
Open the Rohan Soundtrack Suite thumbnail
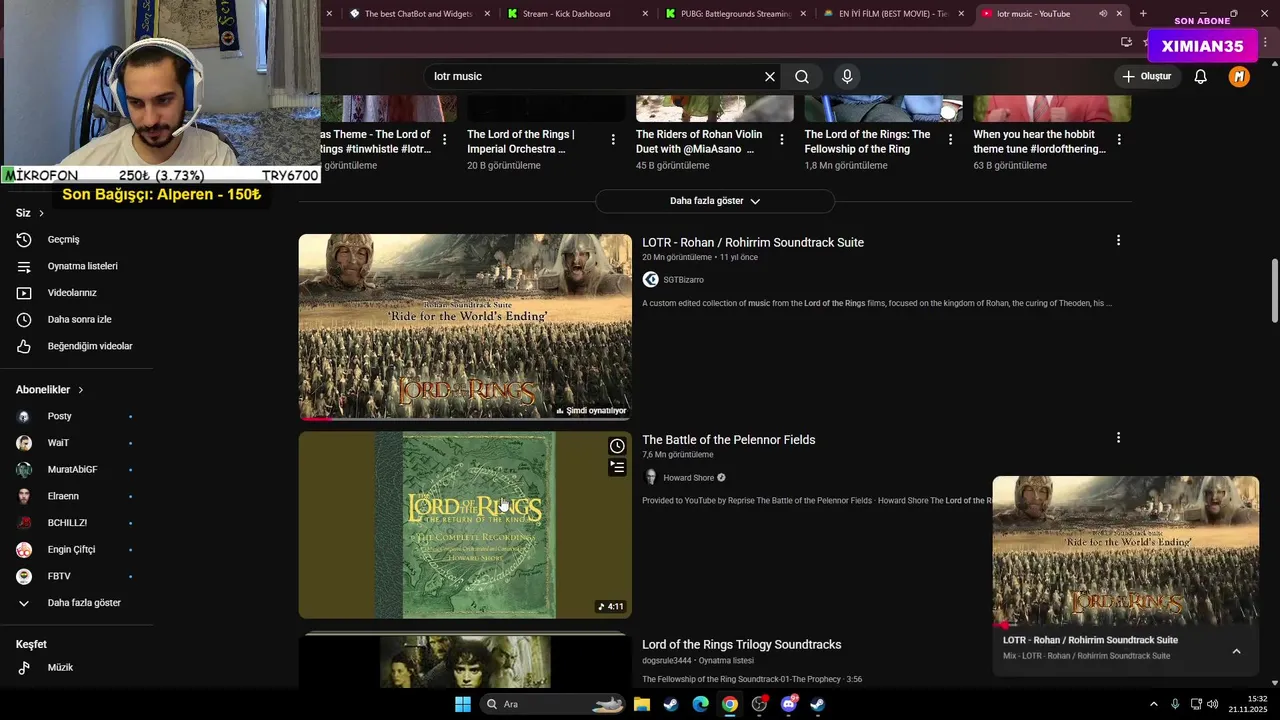click(465, 327)
